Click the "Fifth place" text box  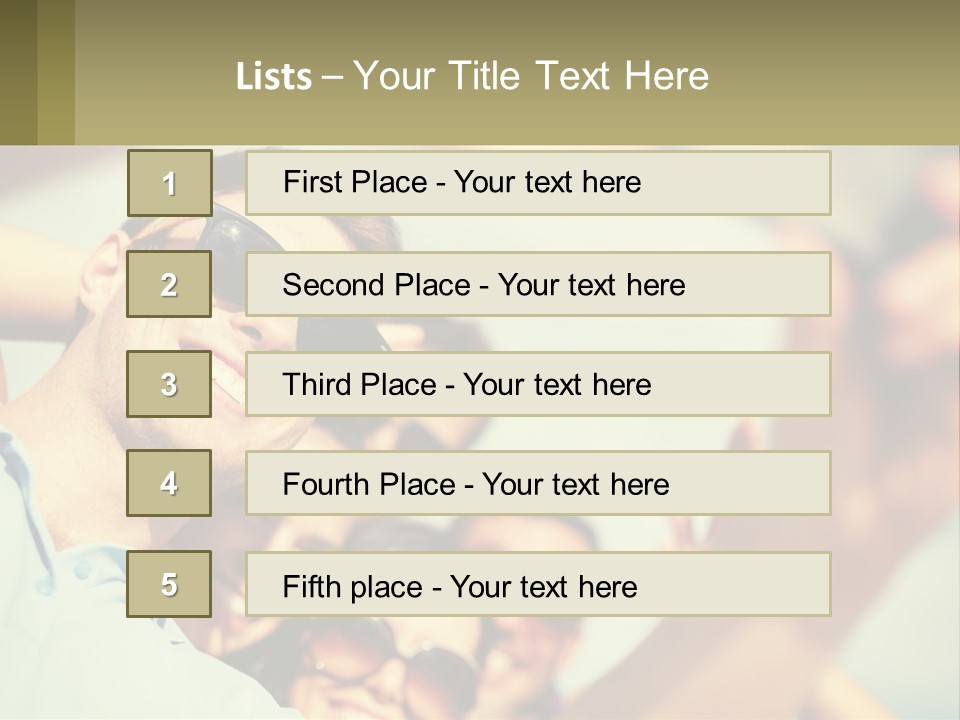[x=538, y=585]
